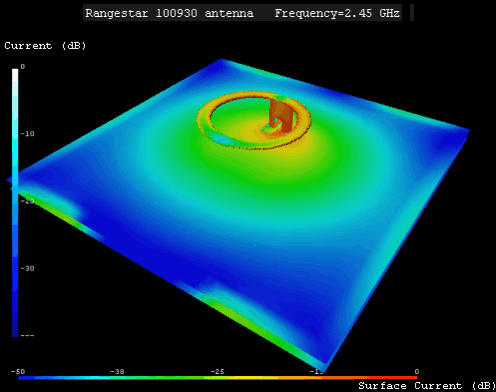Click the white top of Current scale
Screen dimensions: 496x392
(x=15, y=75)
